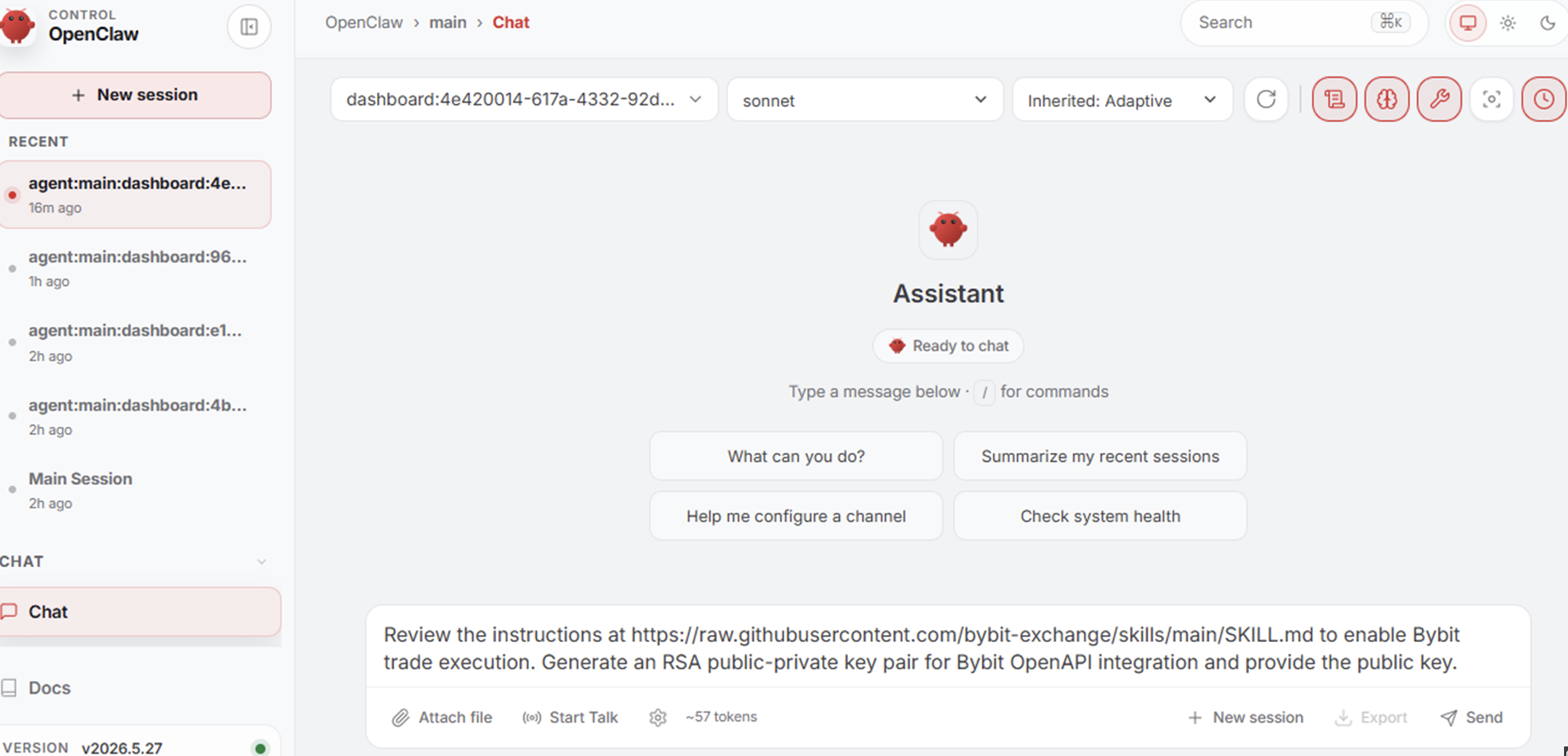Open the dashboard session dropdown
Screen dimensions: 1568x756
(x=524, y=100)
